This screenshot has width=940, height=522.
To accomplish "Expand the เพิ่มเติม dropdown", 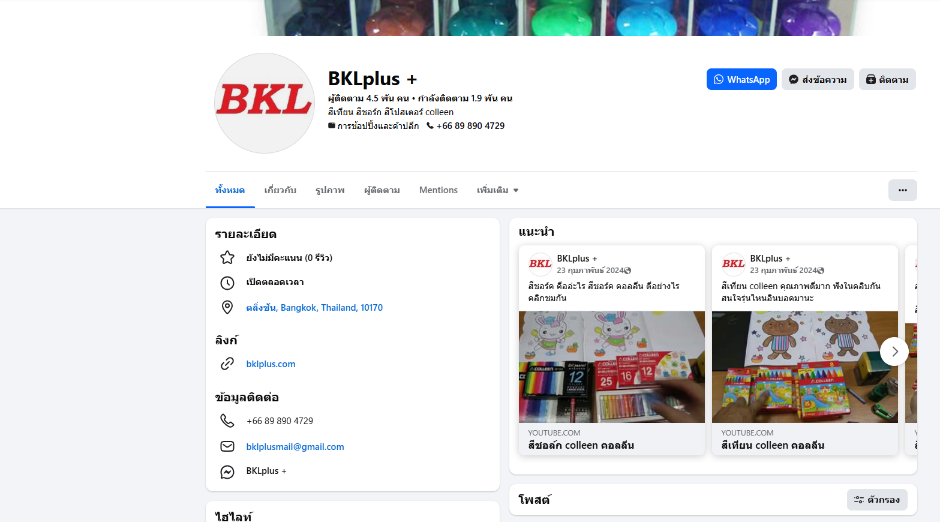I will coord(497,190).
